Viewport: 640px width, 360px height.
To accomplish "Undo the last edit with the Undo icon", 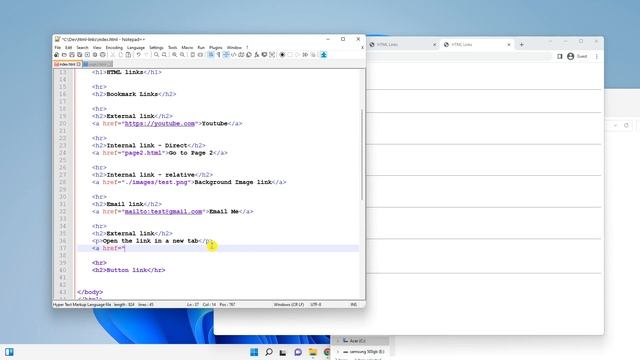I will point(139,55).
